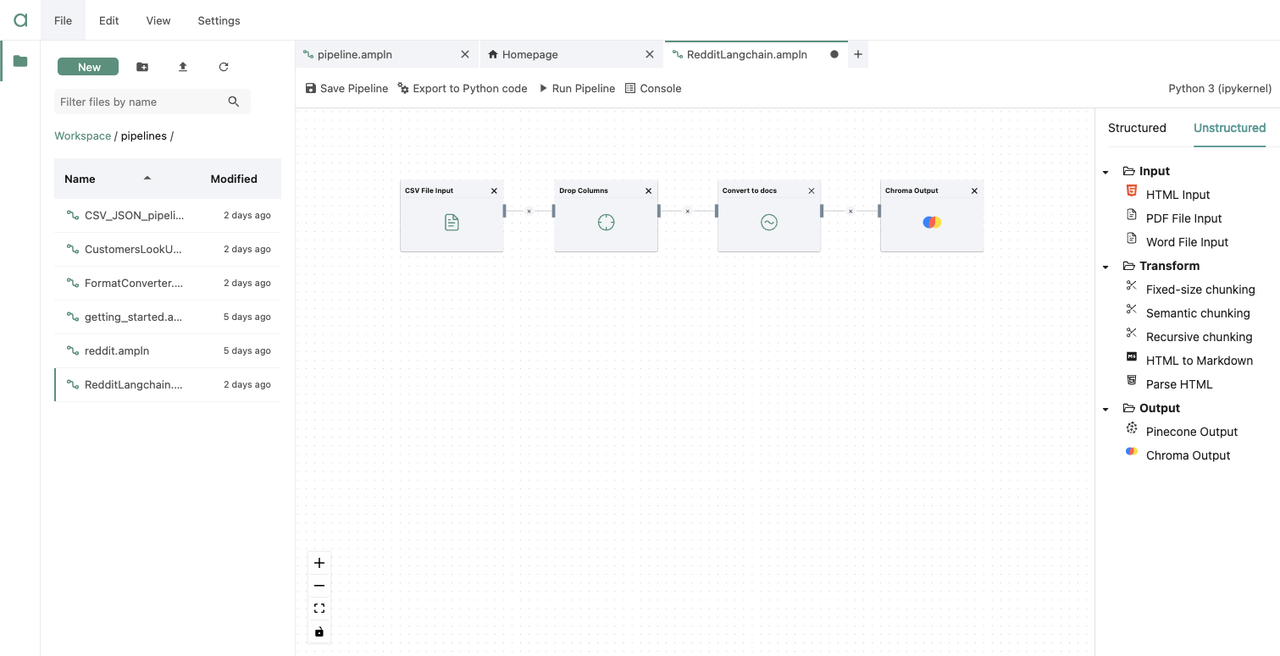Select Parse HTML component
Image resolution: width=1280 pixels, height=656 pixels.
[x=1178, y=384]
